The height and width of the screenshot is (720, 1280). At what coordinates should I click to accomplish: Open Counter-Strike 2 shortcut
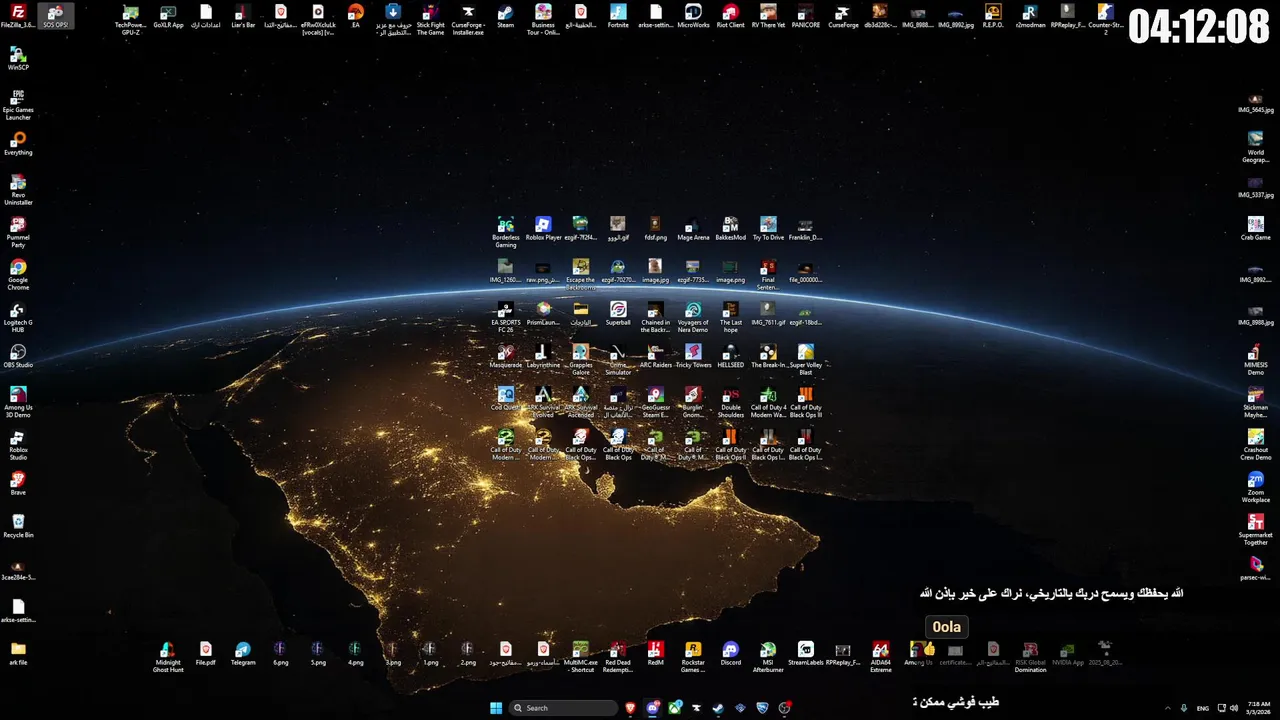point(1105,19)
